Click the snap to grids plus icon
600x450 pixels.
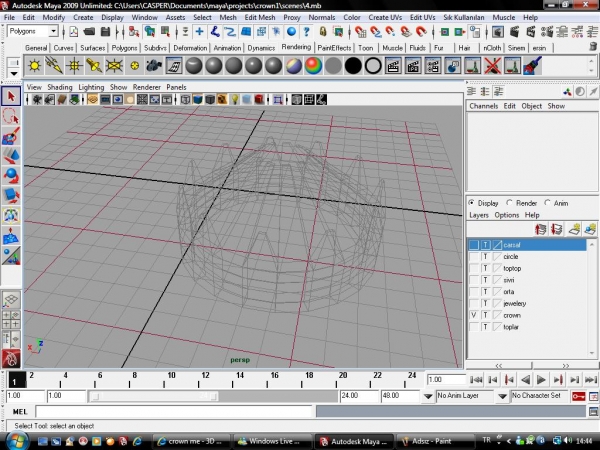(x=199, y=31)
